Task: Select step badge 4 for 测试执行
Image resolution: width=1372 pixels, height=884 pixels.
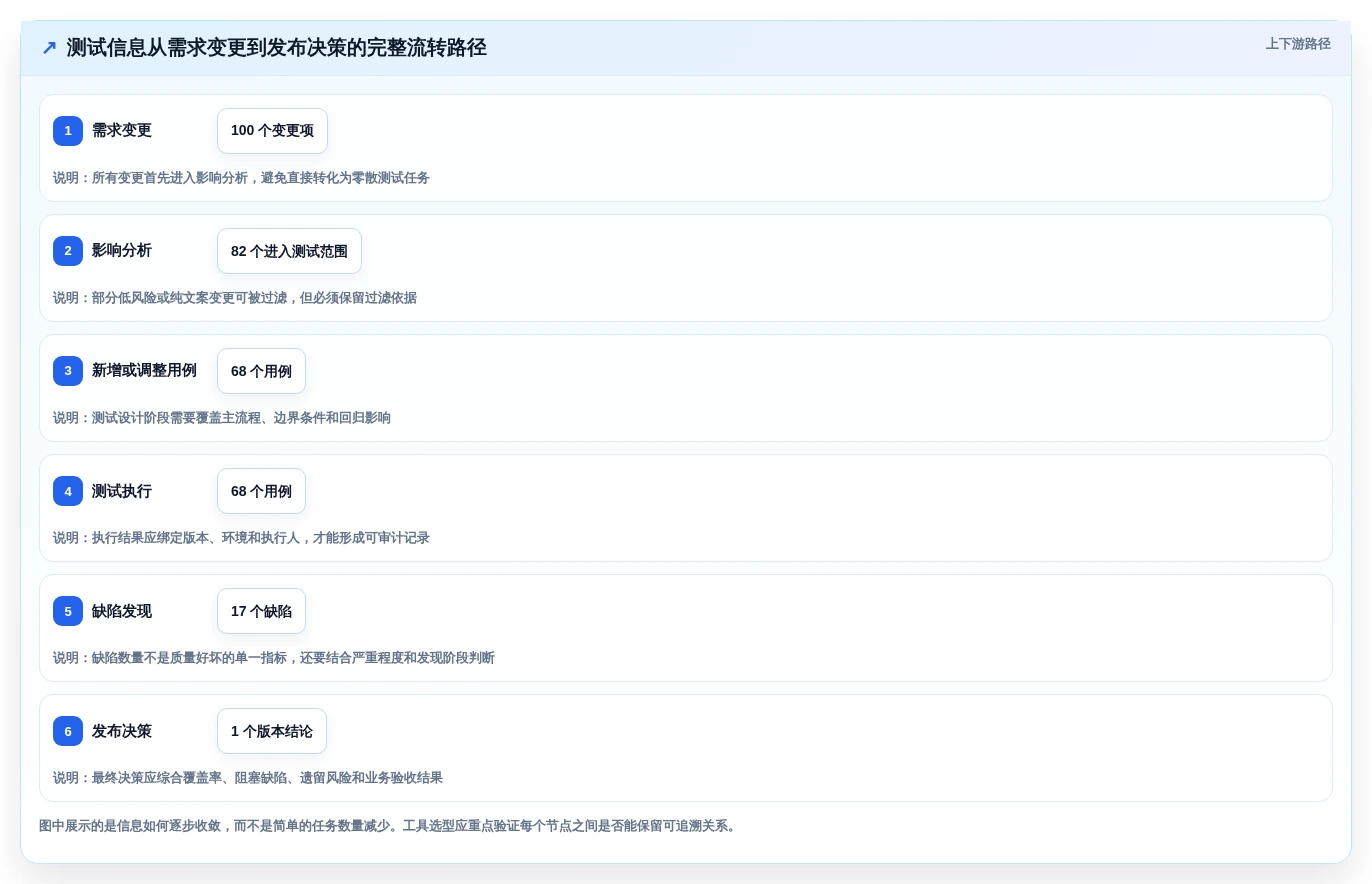Action: point(68,491)
